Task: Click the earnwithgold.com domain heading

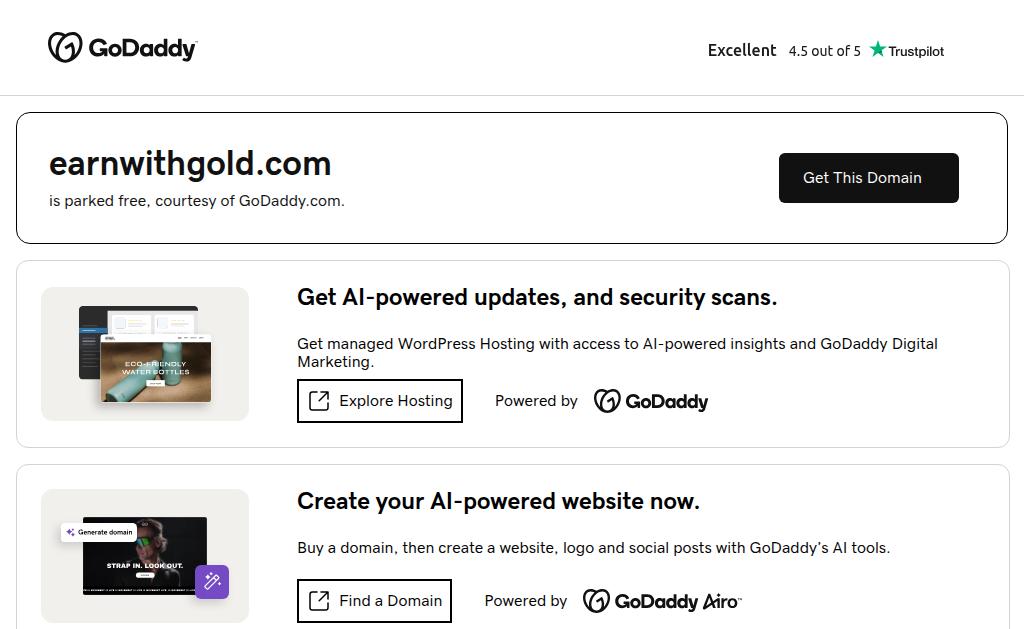Action: pyautogui.click(x=190, y=164)
